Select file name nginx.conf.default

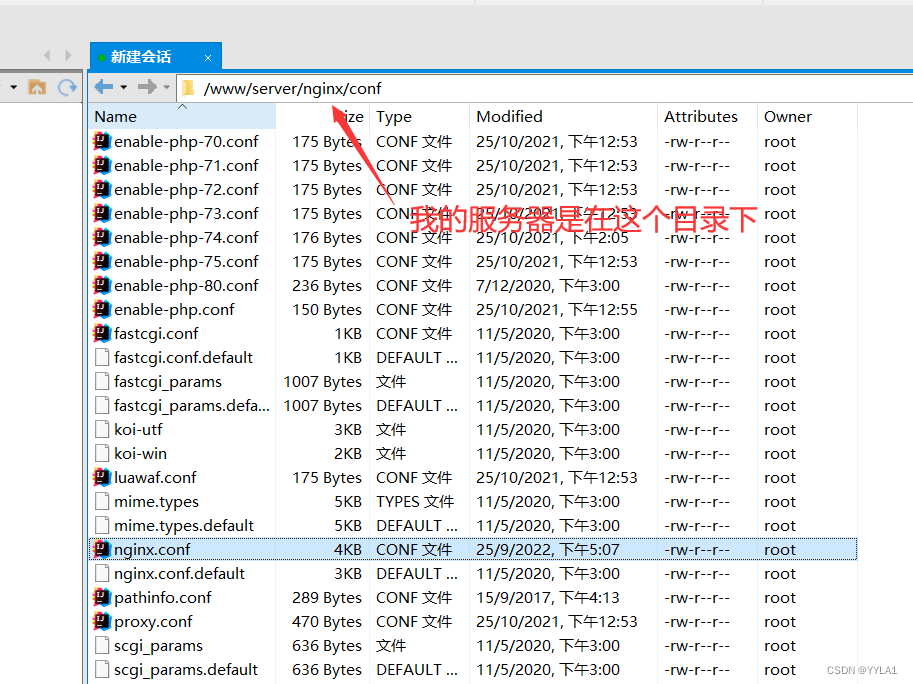coord(179,573)
